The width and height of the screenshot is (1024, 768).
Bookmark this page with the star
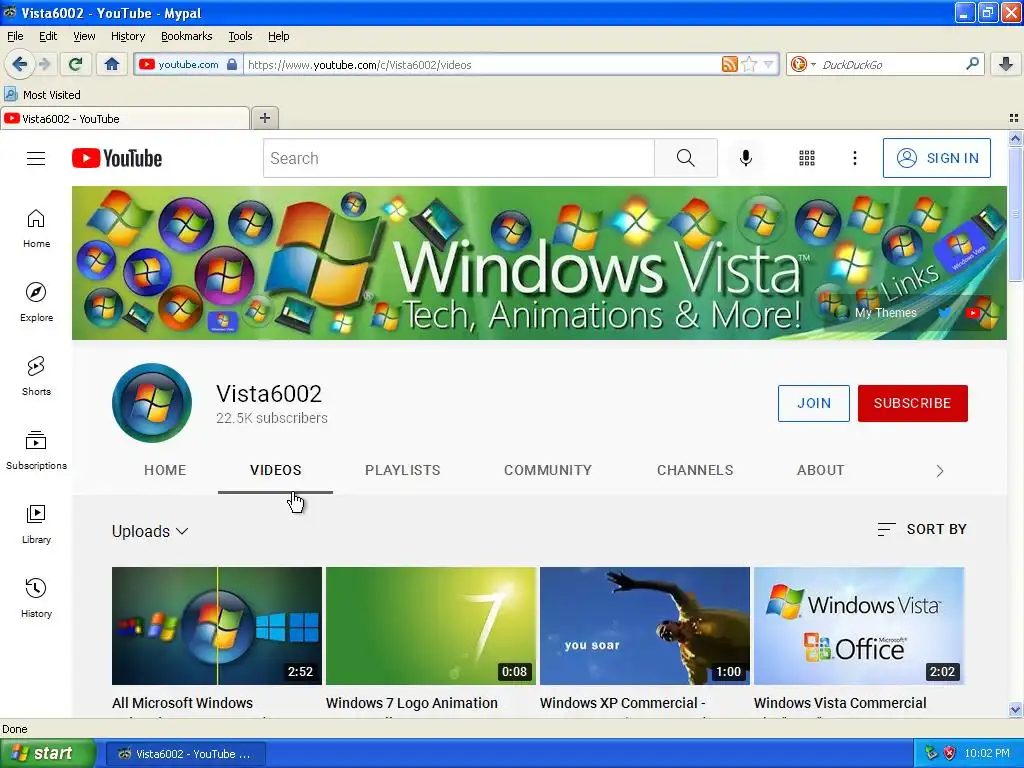click(749, 64)
